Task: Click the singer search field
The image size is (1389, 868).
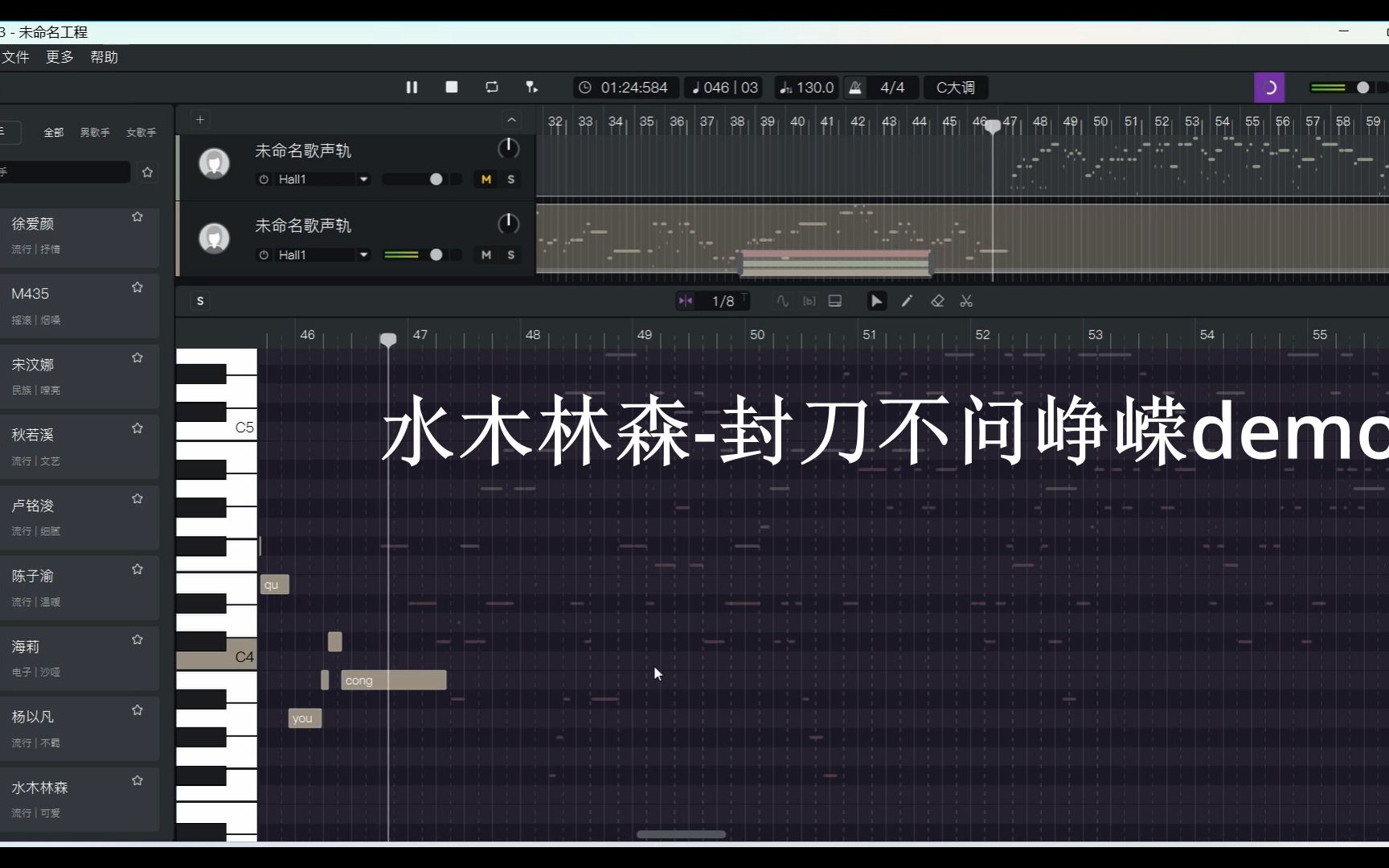Action: coord(64,172)
